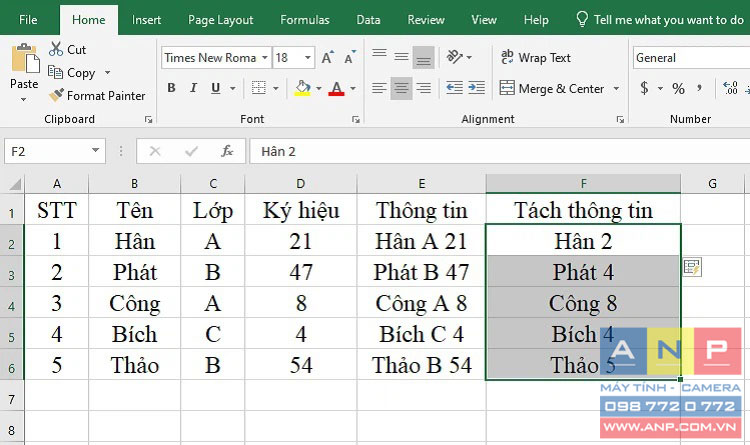Open the Merge & Center dropdown arrow
This screenshot has height=445, width=750.
(x=616, y=89)
